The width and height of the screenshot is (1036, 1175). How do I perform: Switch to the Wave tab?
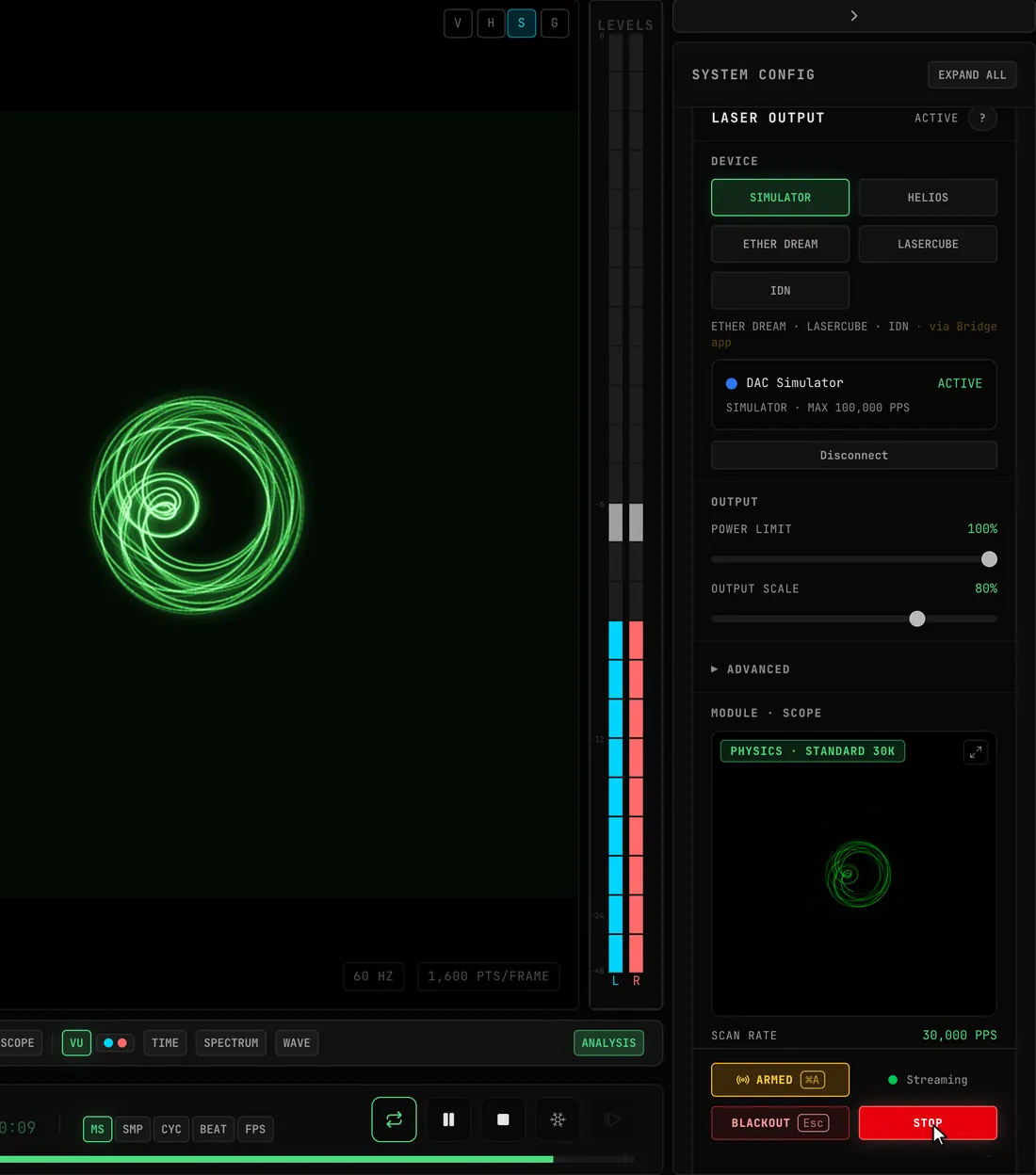coord(297,1043)
